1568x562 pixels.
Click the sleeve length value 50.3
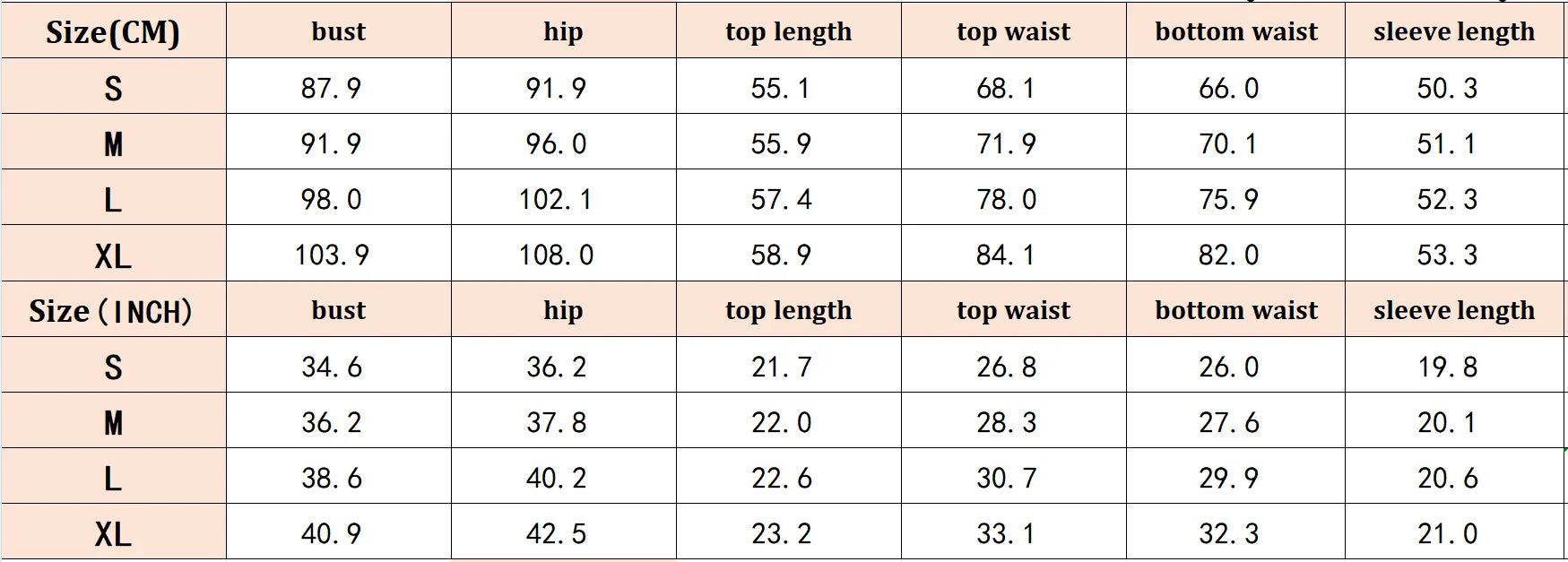(x=1447, y=88)
